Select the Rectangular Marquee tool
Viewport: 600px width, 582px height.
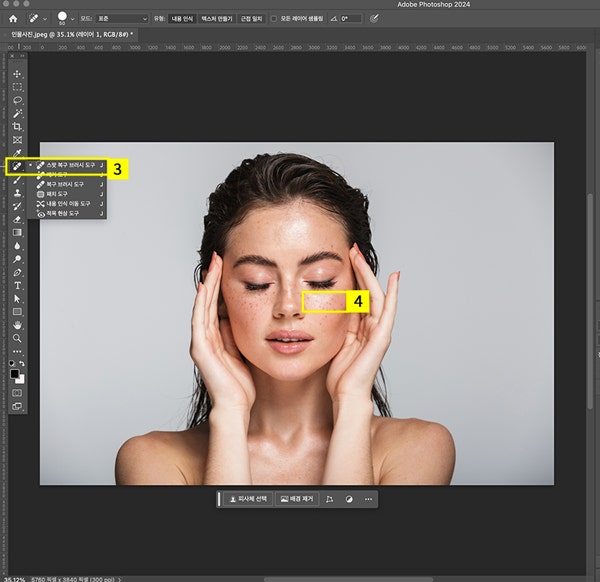point(18,88)
